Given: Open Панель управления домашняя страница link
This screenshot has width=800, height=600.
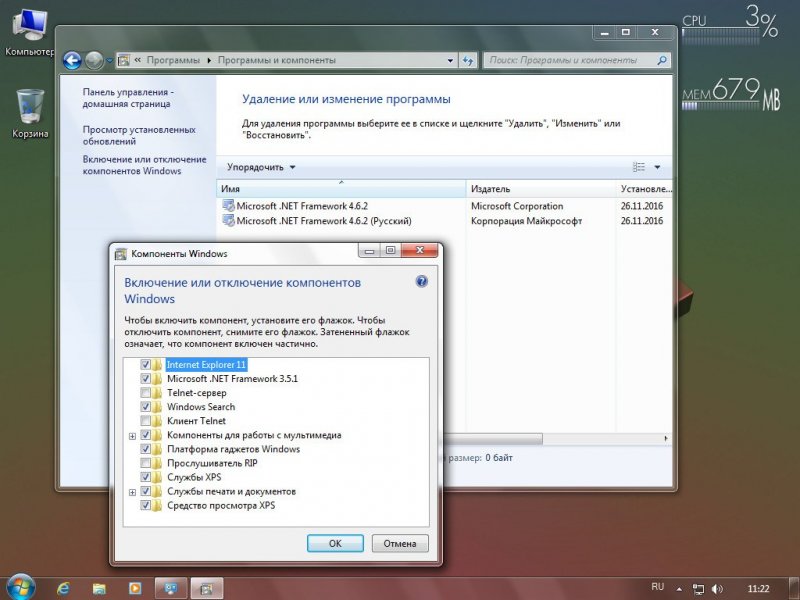Looking at the screenshot, I should pyautogui.click(x=128, y=98).
